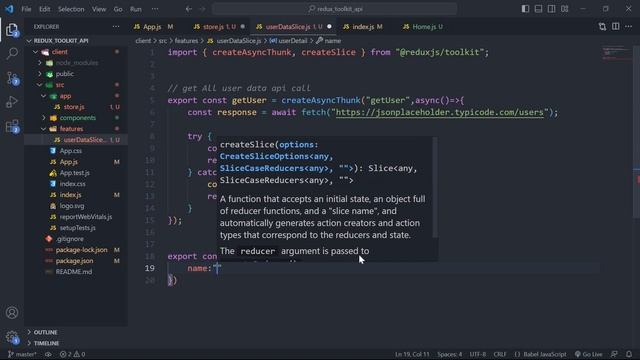Click the features breadcrumb segment
The height and width of the screenshot is (360, 640).
[x=186, y=41]
